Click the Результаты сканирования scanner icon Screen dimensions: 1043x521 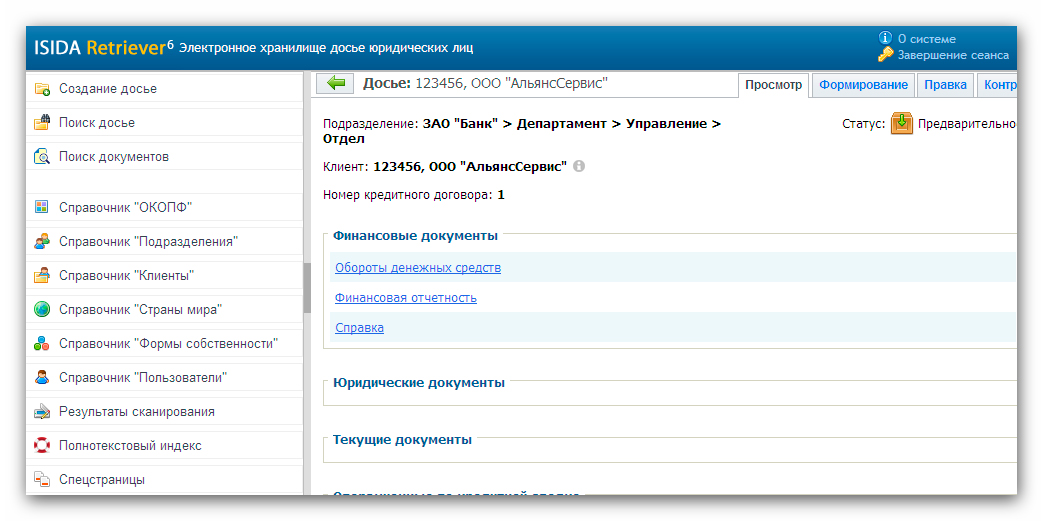[42, 411]
